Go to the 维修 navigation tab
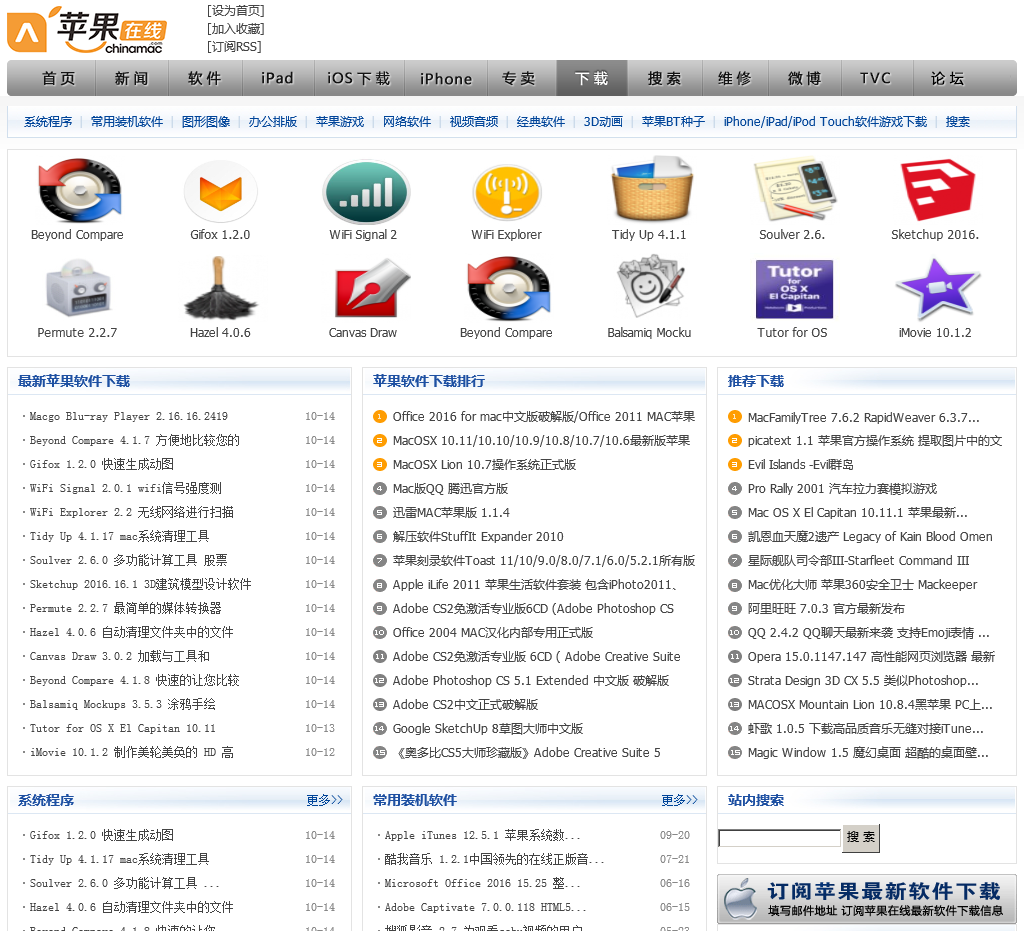 point(735,78)
